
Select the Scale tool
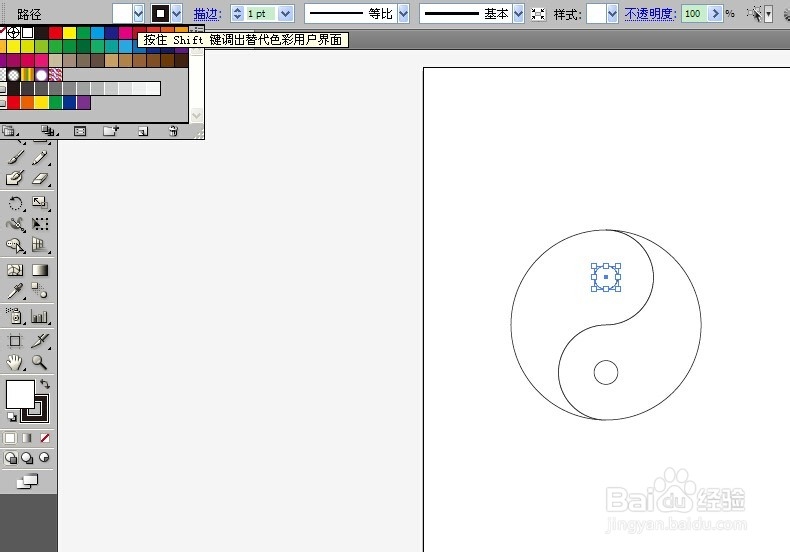coord(40,203)
